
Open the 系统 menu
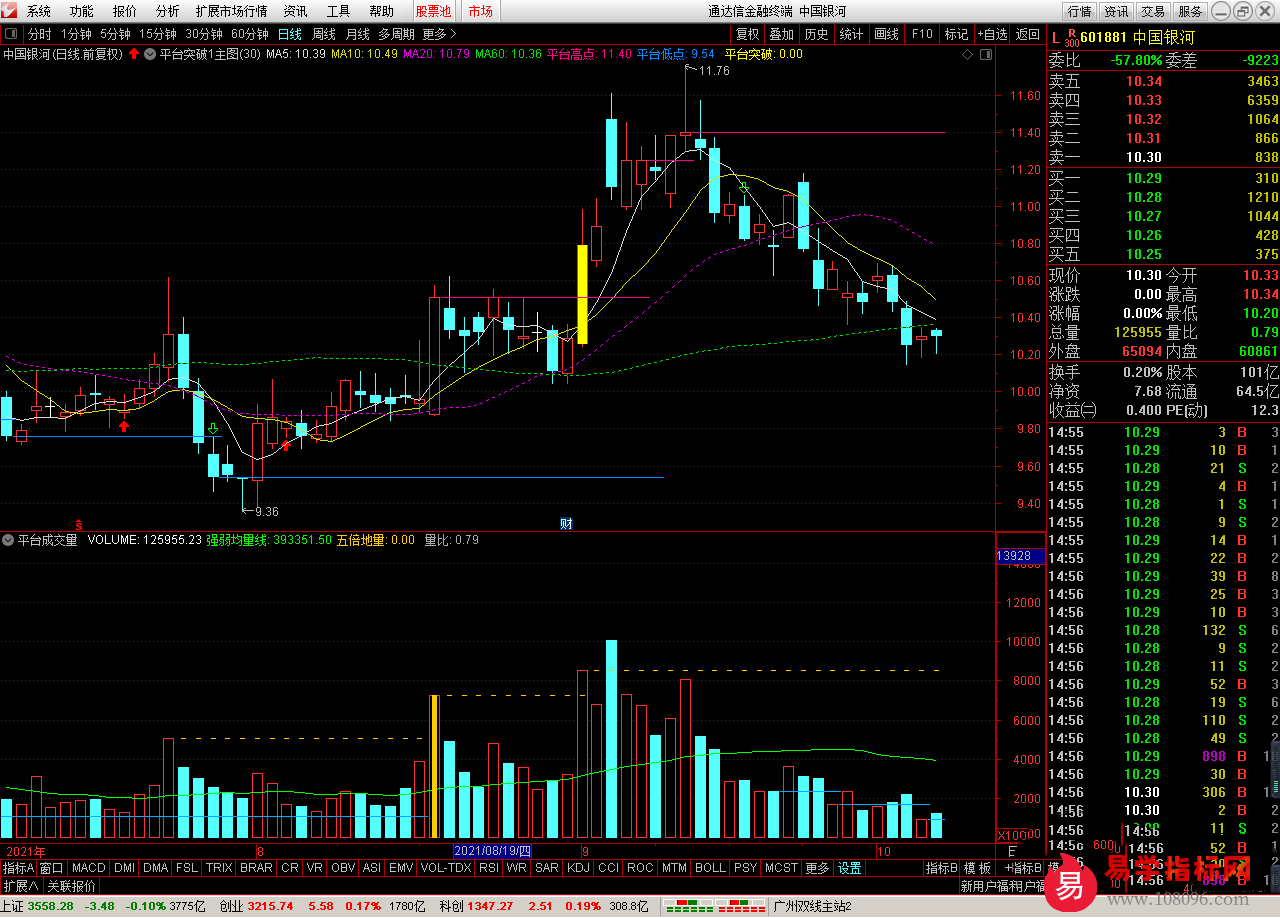(39, 11)
